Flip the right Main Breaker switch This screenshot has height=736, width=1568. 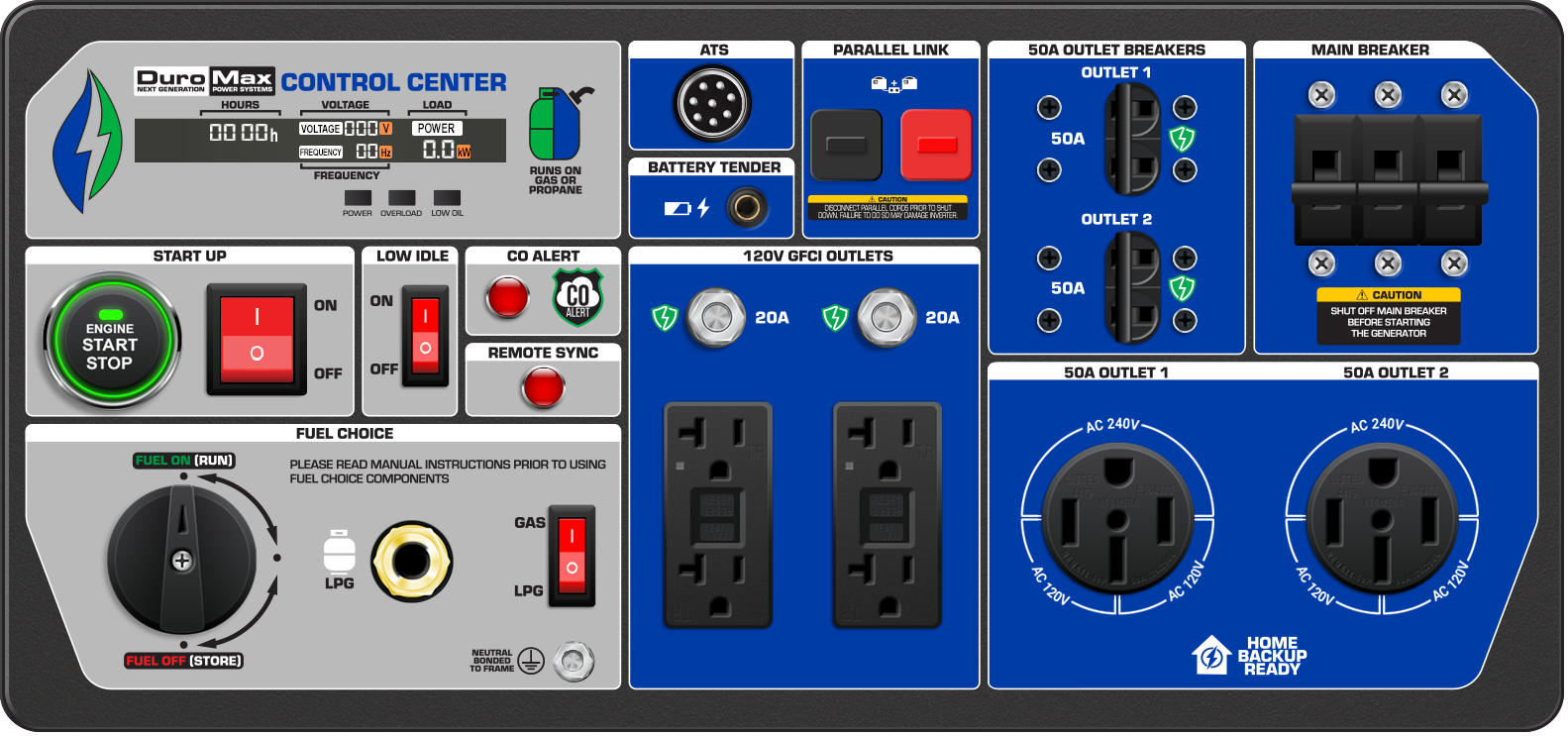[x=1450, y=178]
